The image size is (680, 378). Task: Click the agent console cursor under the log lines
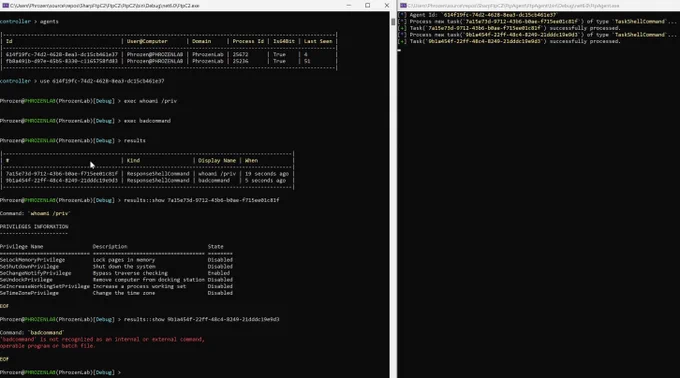399,50
